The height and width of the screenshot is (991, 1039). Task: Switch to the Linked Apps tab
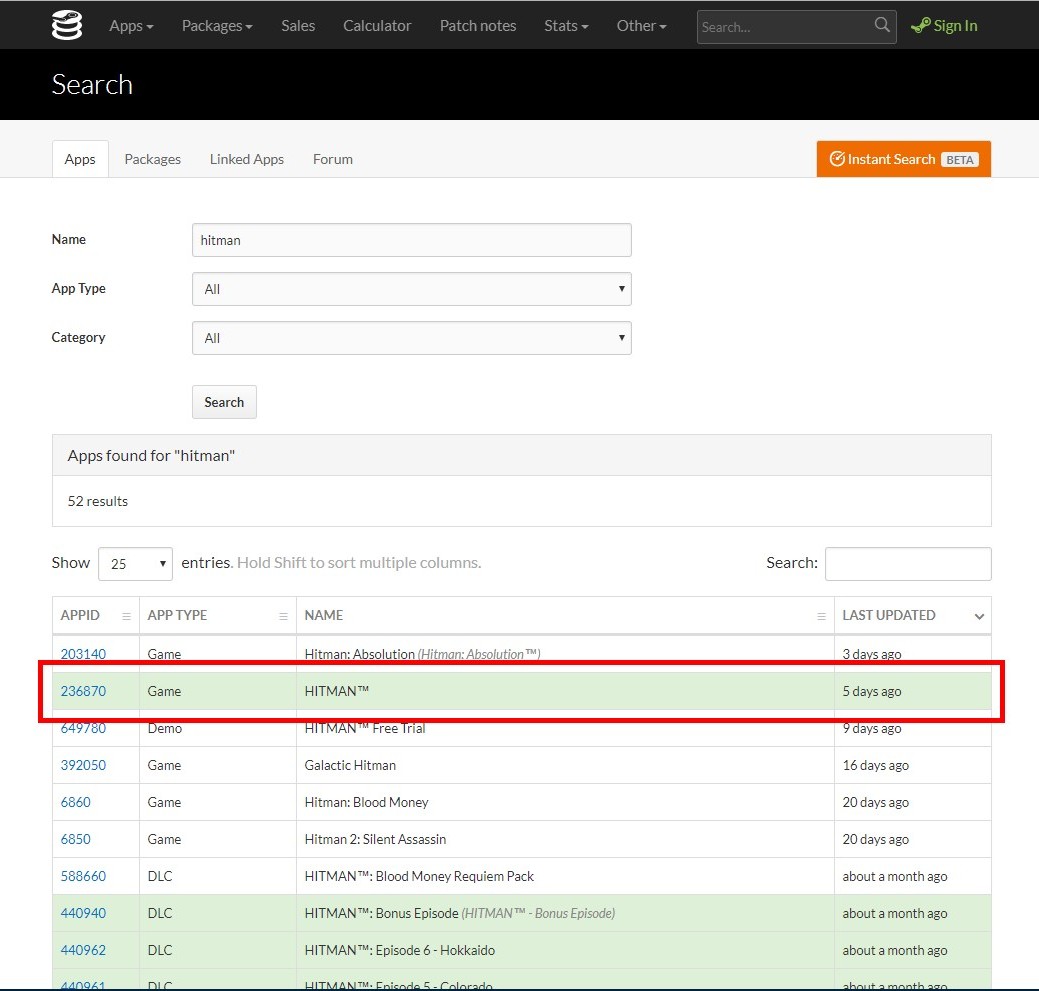[x=247, y=159]
